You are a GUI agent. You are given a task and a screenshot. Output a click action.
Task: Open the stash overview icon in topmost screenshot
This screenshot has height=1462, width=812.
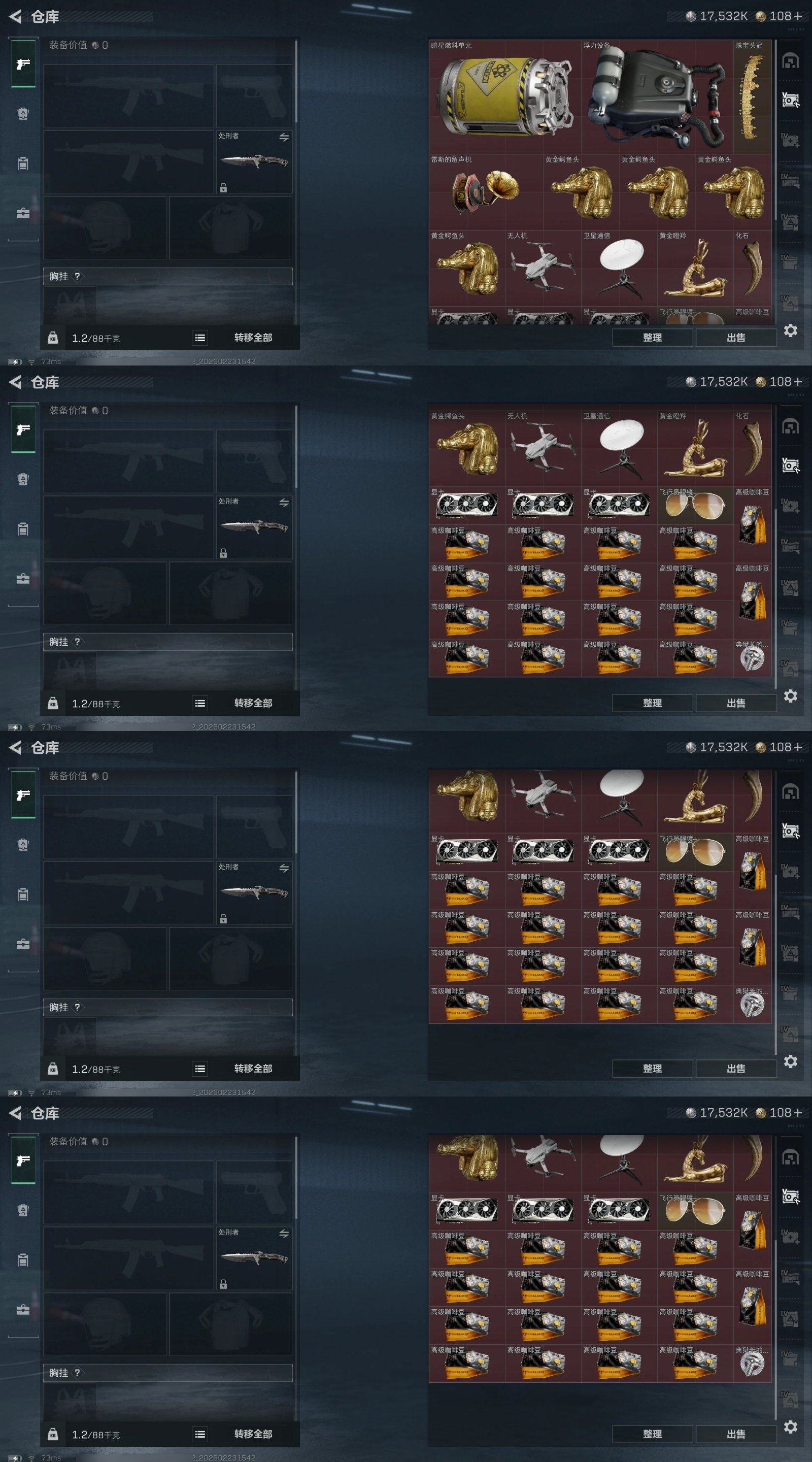click(791, 60)
